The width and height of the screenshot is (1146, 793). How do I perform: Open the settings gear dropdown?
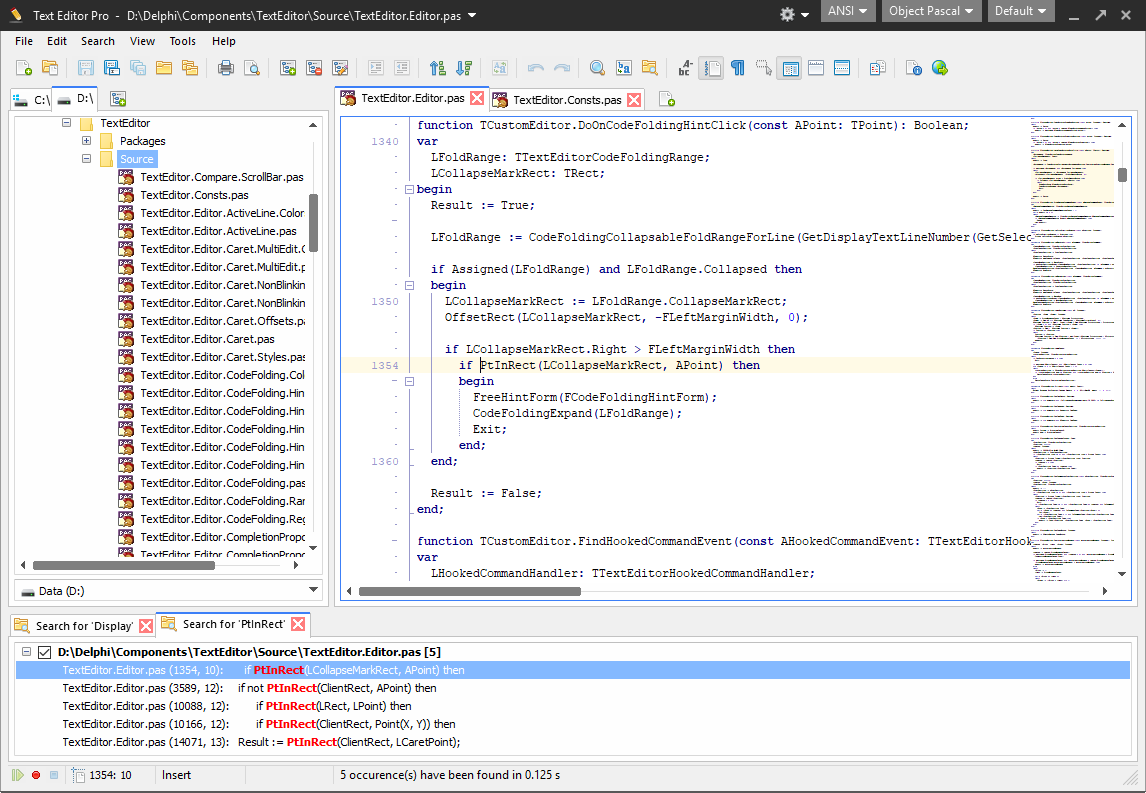(794, 15)
